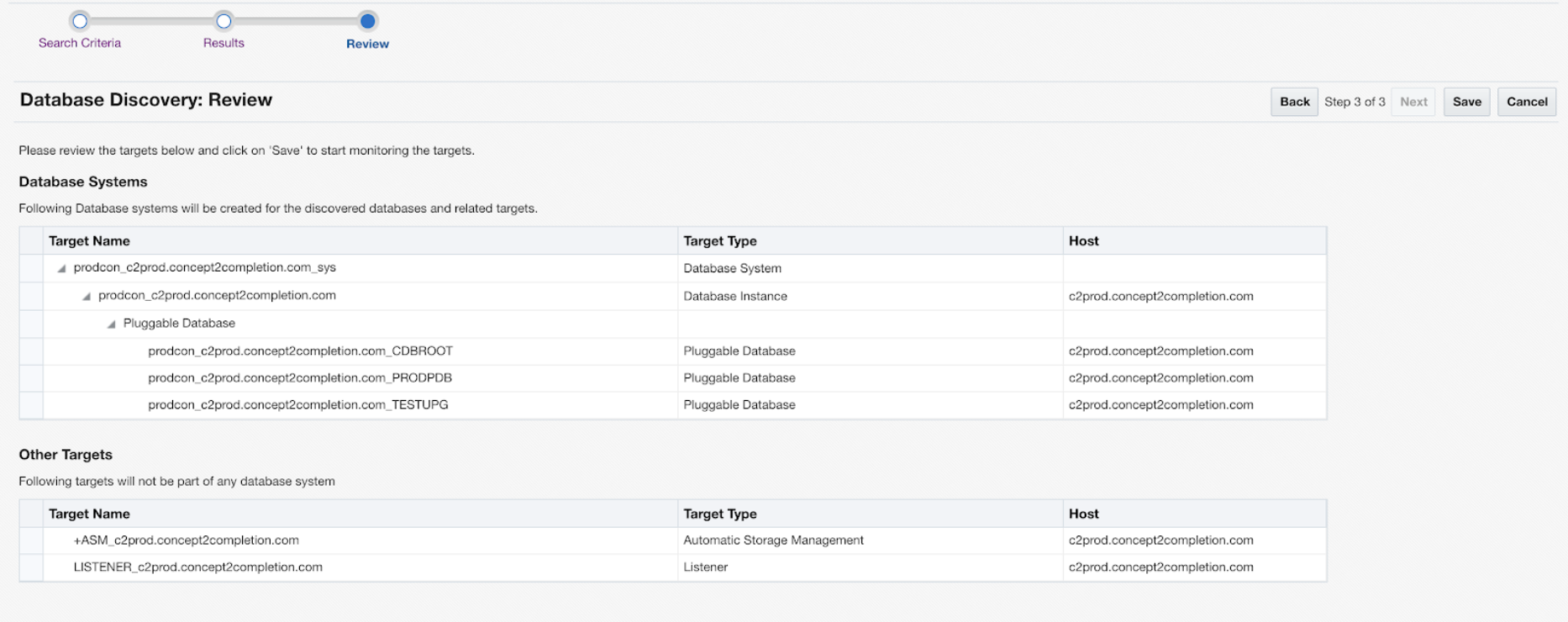Select the +ASM_c2prod target row
This screenshot has height=622, width=1568.
[186, 540]
